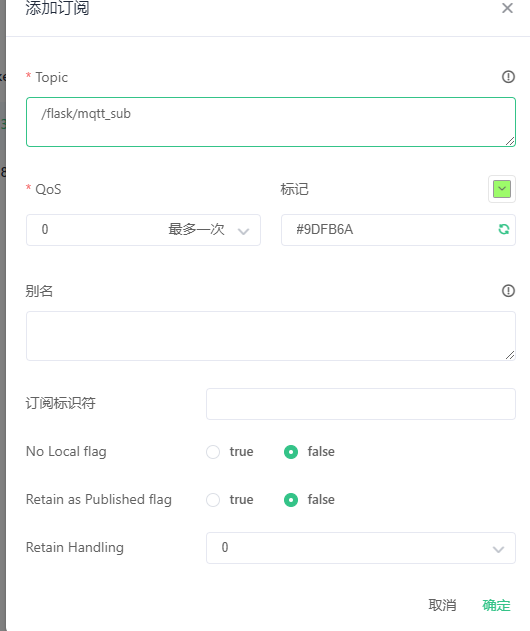Screen dimensions: 530x631
Task: Open the QoS dropdown
Action: pyautogui.click(x=143, y=230)
